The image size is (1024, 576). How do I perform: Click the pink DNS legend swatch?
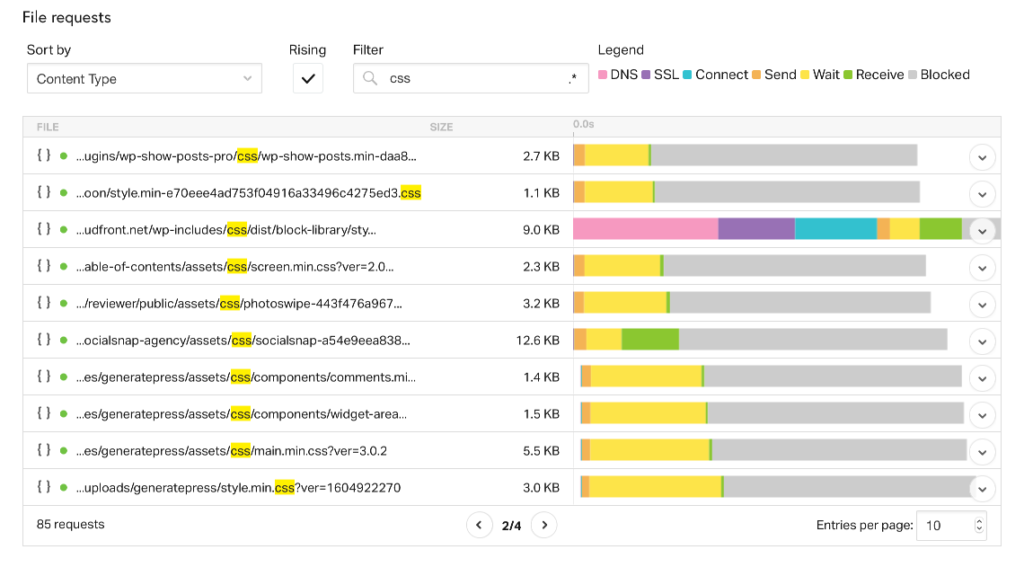click(x=603, y=75)
